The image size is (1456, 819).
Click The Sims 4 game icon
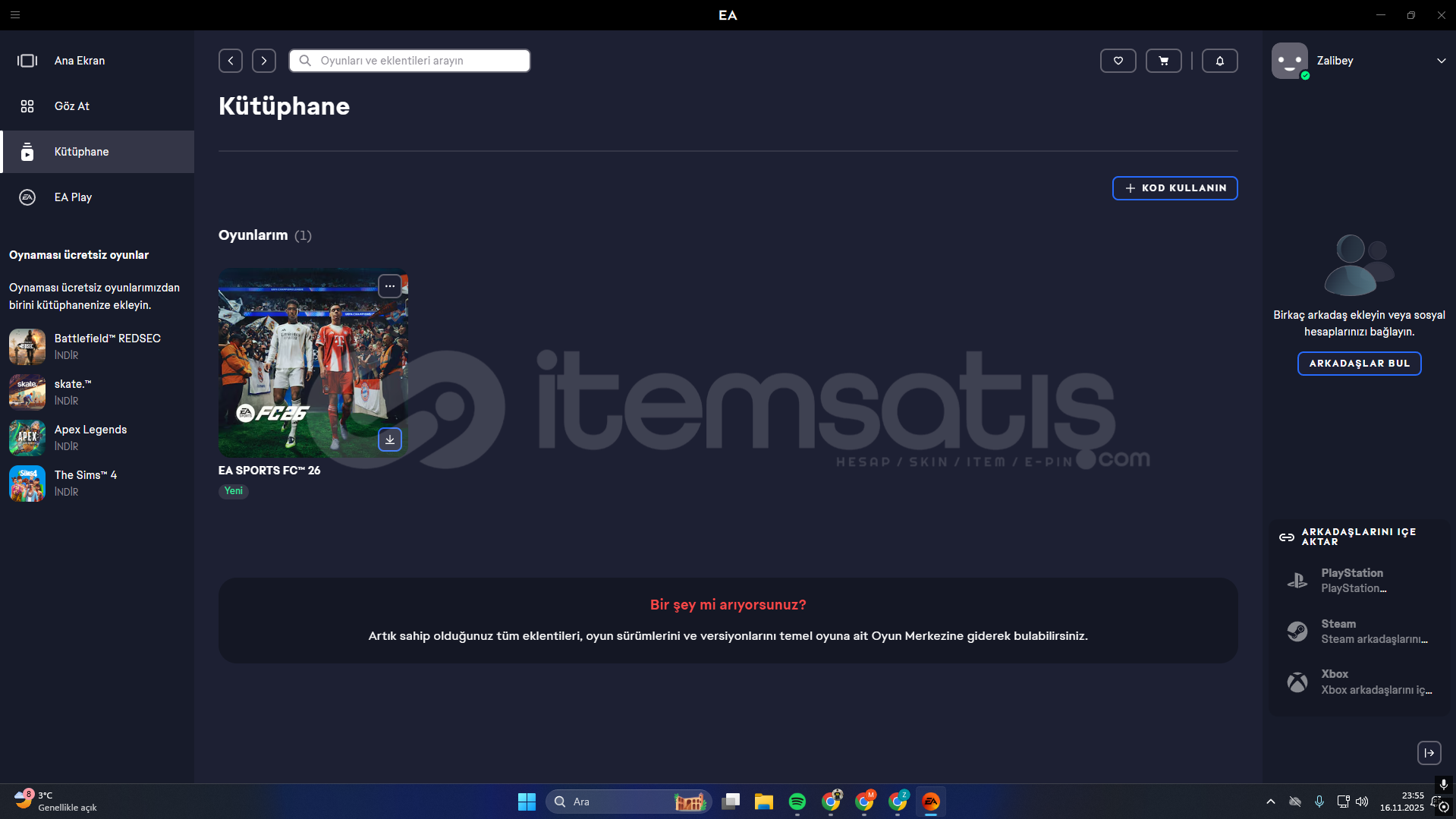coord(27,484)
